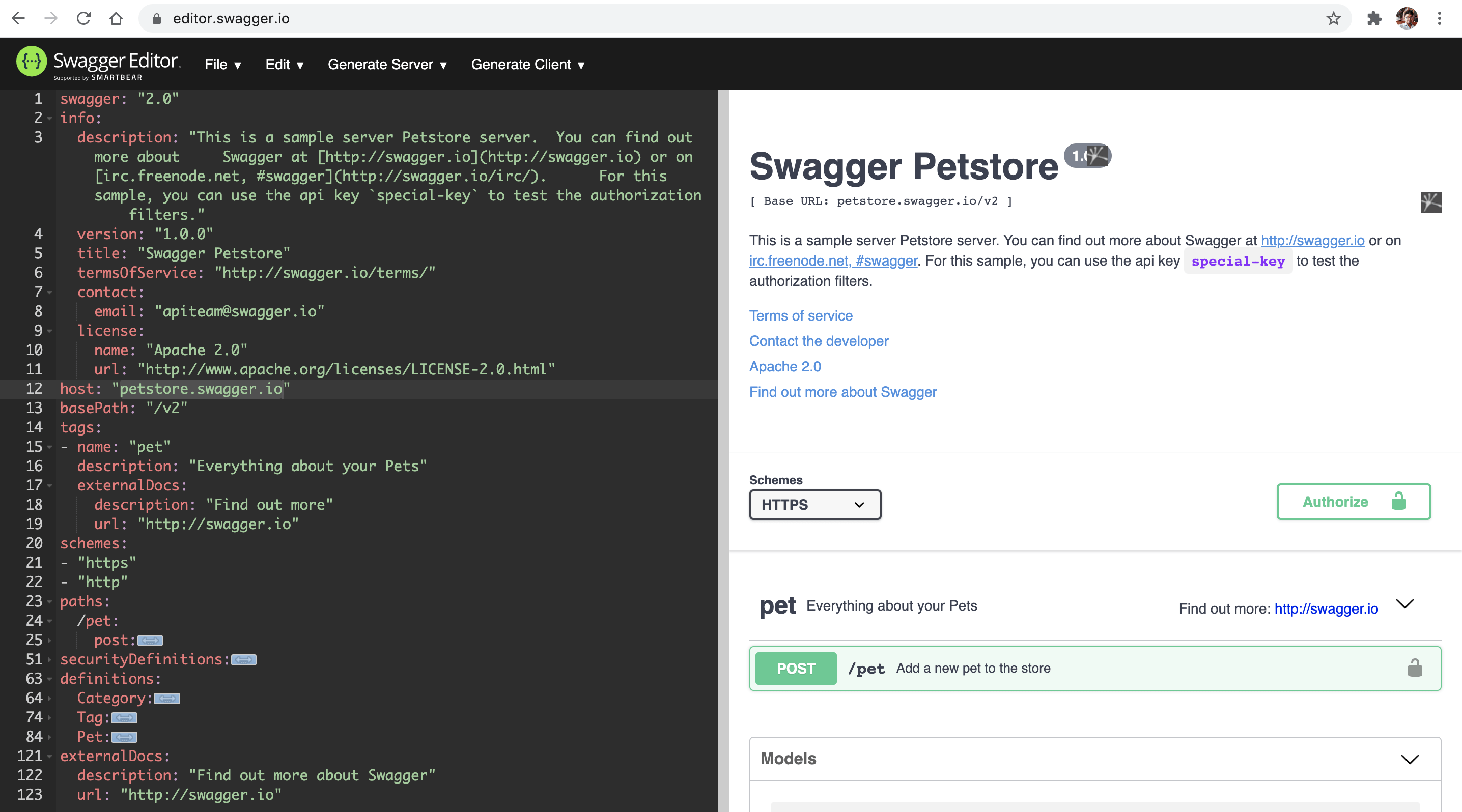1462x812 pixels.
Task: Expand the folded Tag block marker
Action: coord(124,717)
